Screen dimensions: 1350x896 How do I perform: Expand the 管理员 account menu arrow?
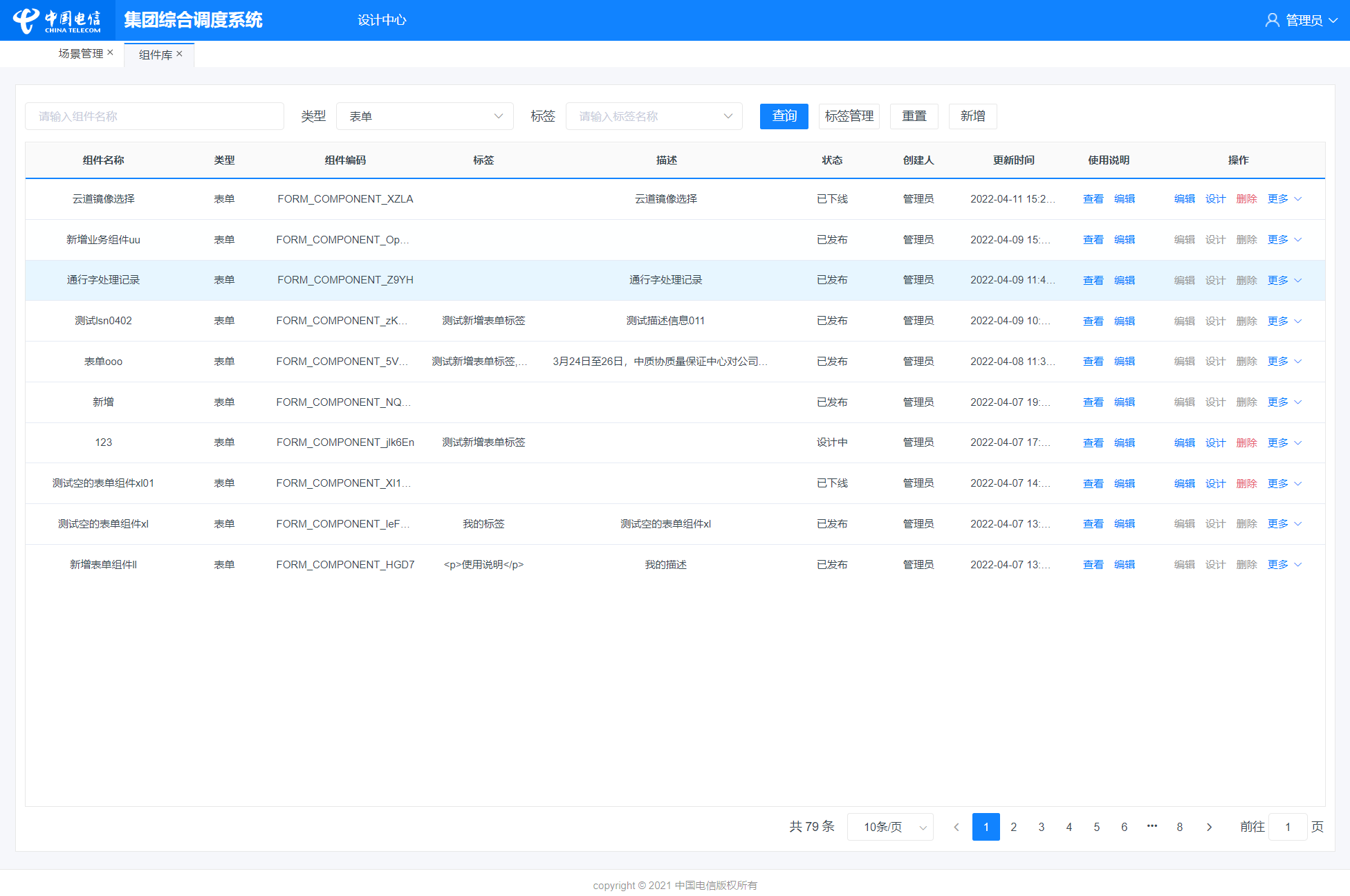coord(1333,20)
